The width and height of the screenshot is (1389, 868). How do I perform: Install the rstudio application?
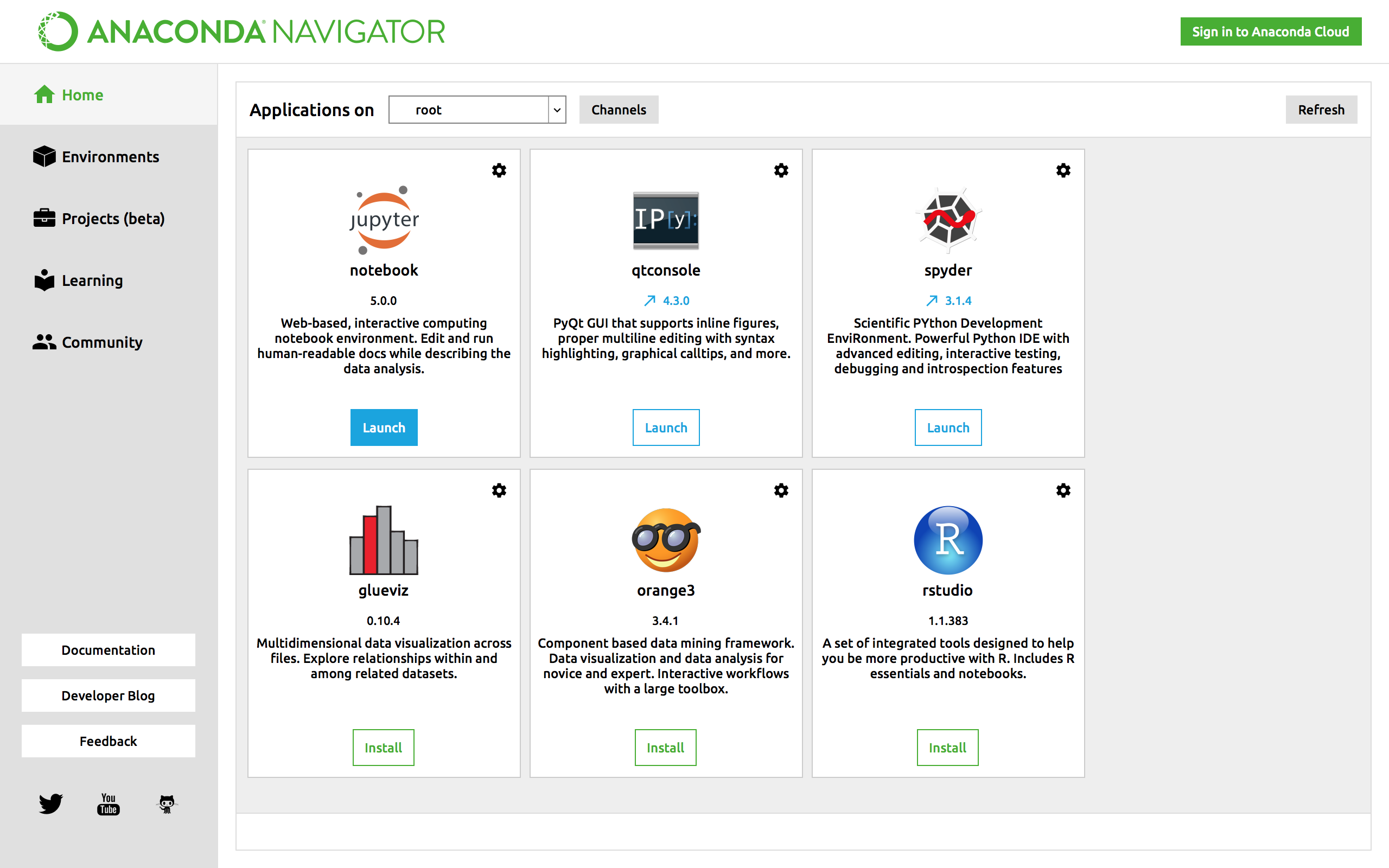pyautogui.click(x=947, y=748)
